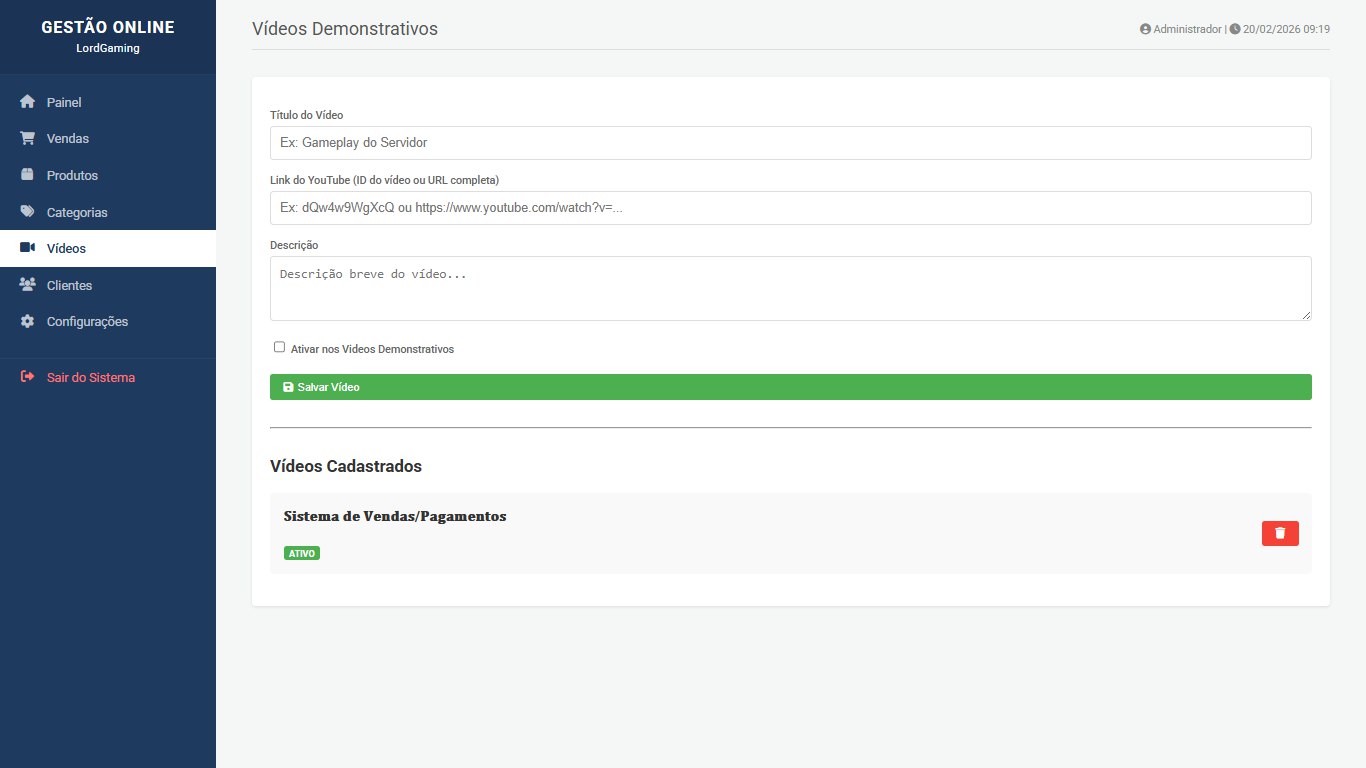Click the Sistema de Vendas/Pagamentos video title

pyautogui.click(x=395, y=517)
